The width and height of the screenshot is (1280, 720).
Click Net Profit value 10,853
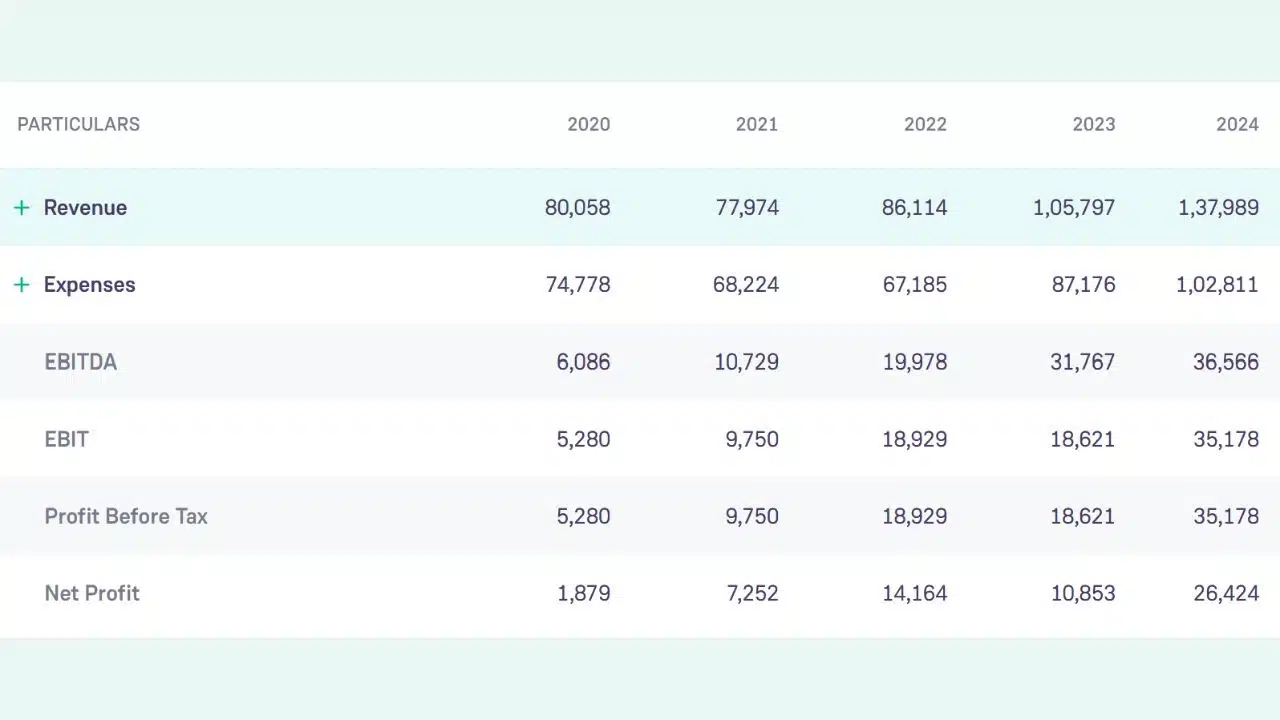1083,593
